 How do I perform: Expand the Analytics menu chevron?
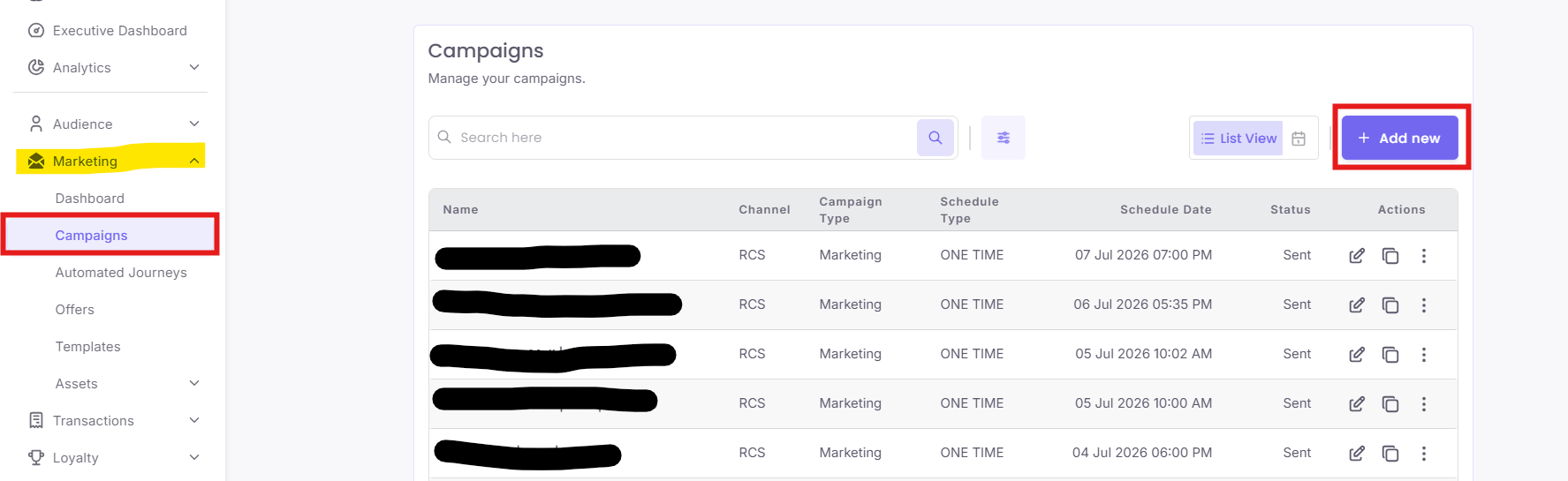pyautogui.click(x=194, y=68)
